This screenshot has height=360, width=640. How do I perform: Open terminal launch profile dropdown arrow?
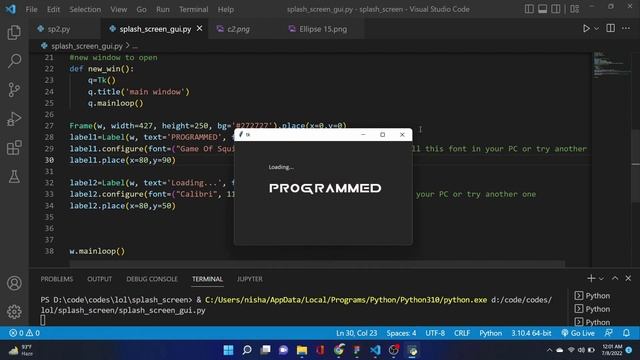(x=601, y=279)
